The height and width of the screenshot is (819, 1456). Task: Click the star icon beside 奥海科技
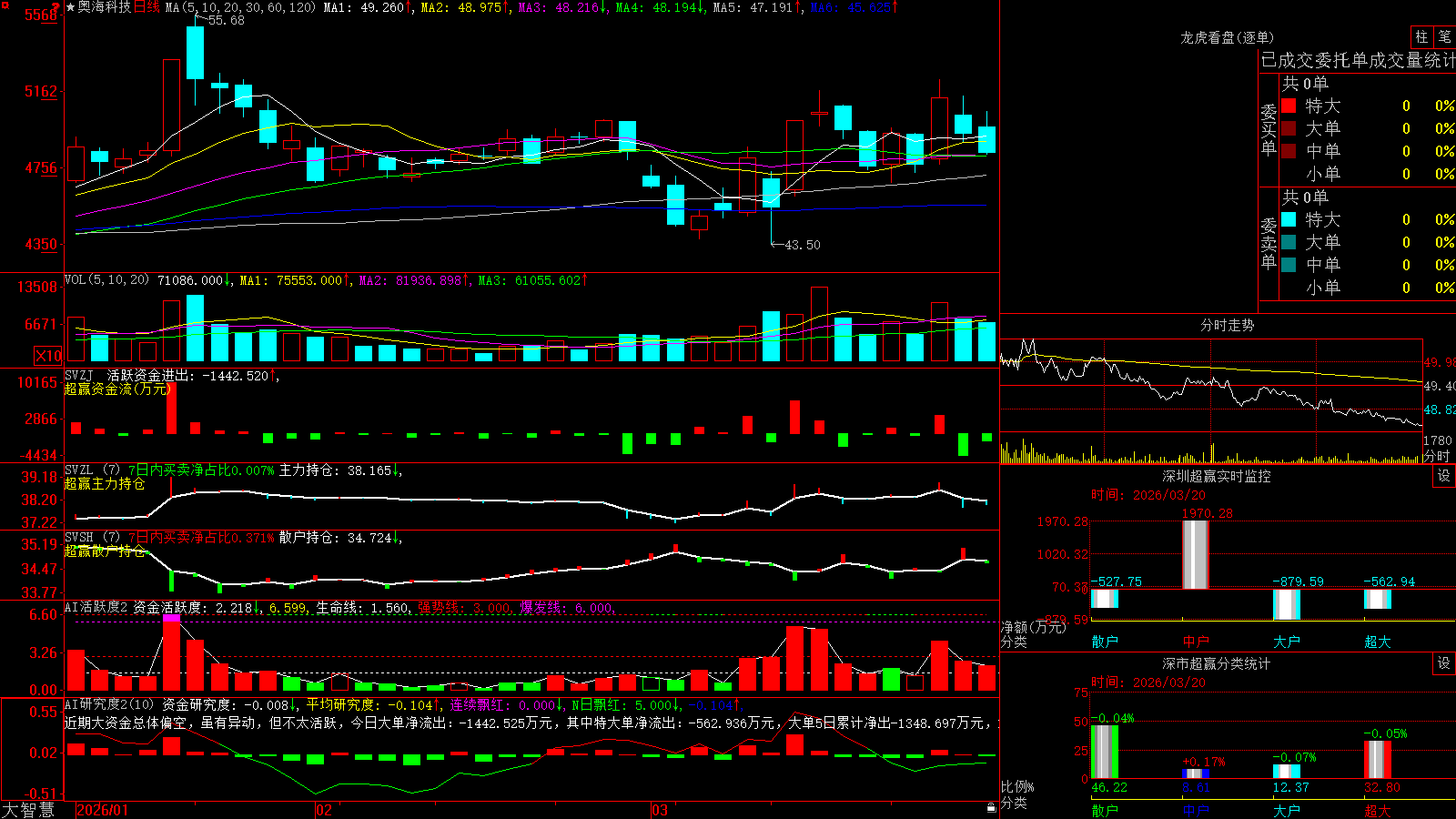tap(70, 7)
